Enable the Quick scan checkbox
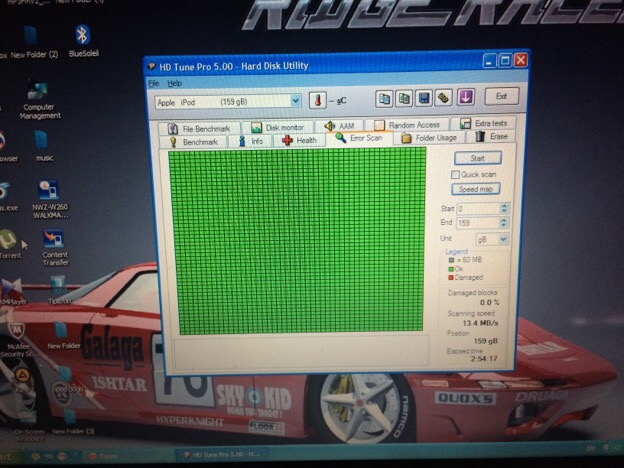Viewport: 624px width, 468px height. click(x=455, y=174)
